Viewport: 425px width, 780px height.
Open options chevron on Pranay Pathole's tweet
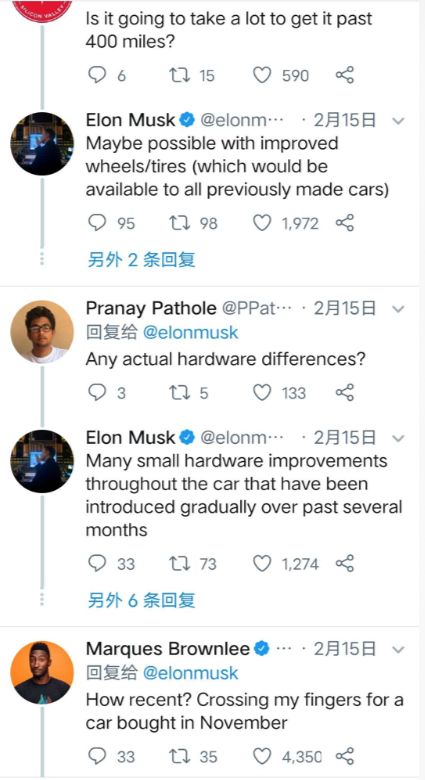pyautogui.click(x=398, y=309)
